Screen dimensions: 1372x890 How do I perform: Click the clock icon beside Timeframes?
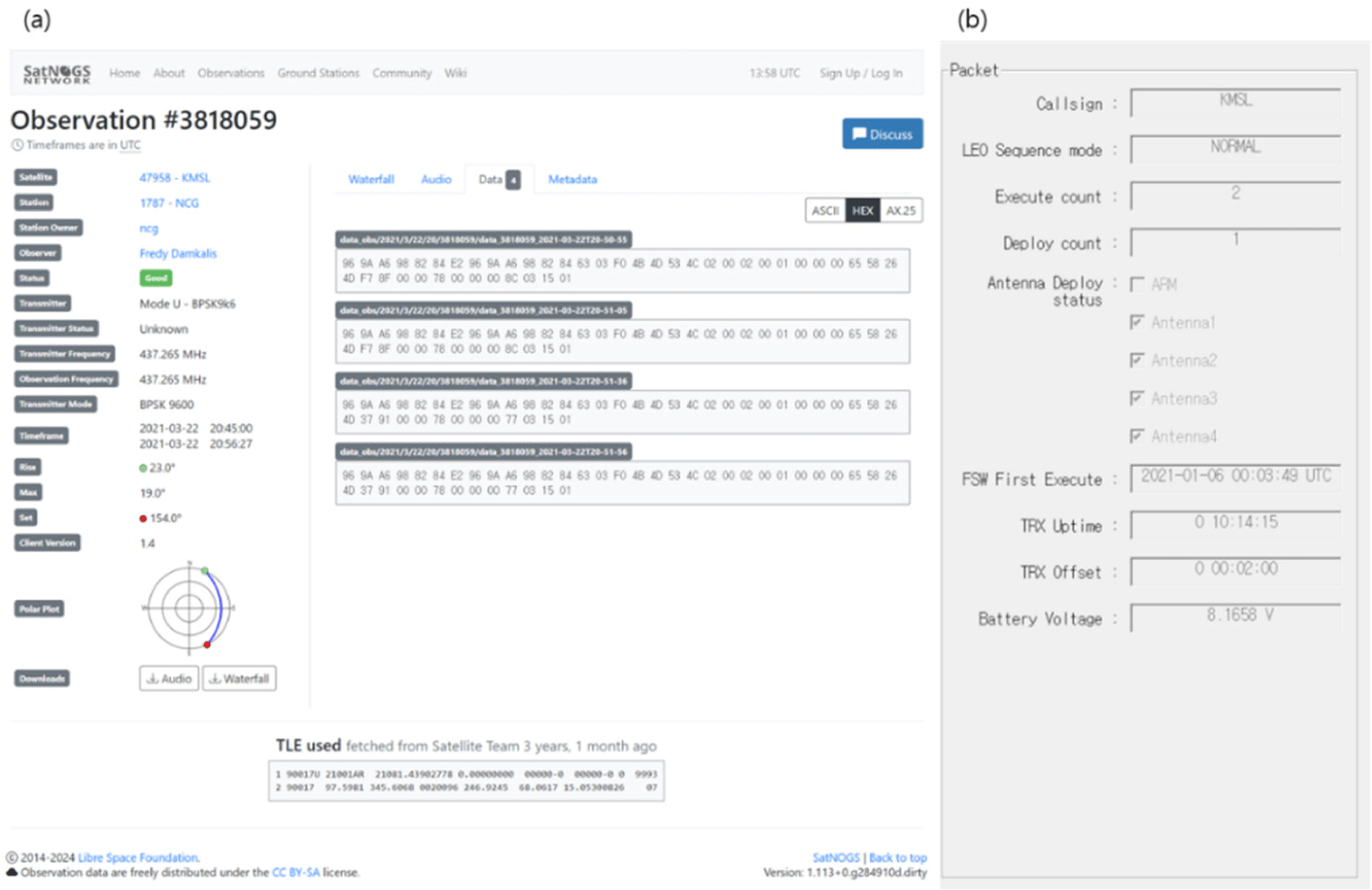pos(18,145)
